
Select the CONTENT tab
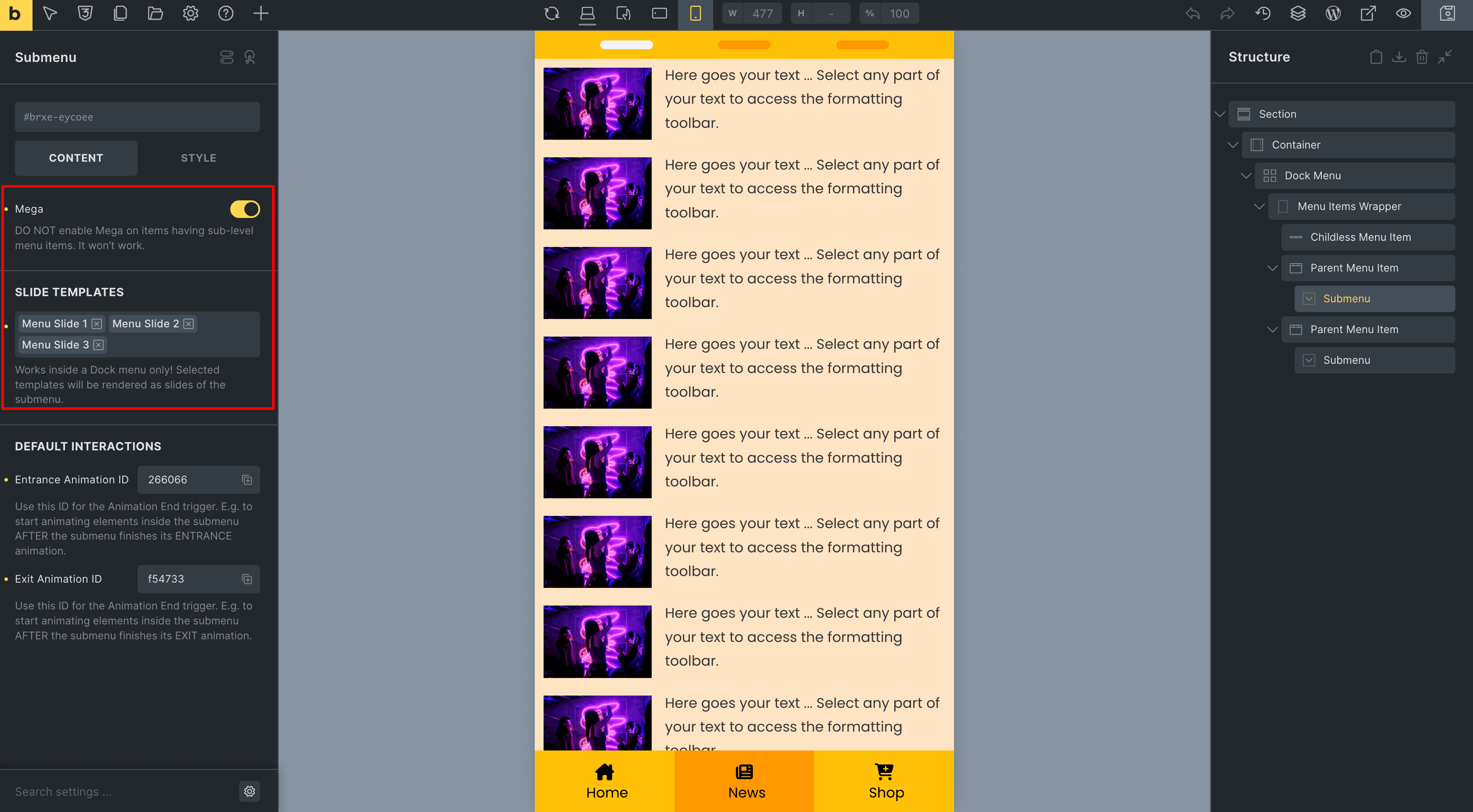(x=76, y=157)
